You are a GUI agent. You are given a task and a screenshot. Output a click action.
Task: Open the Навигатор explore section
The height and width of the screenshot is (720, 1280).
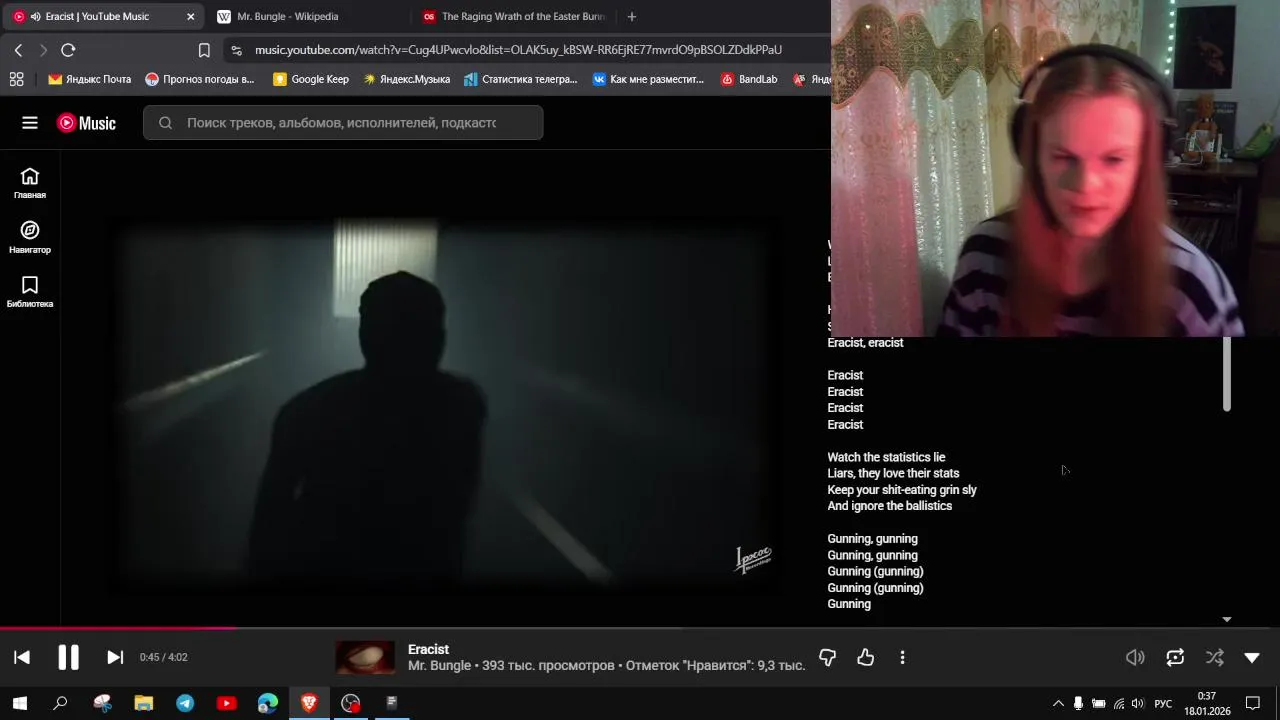point(30,238)
